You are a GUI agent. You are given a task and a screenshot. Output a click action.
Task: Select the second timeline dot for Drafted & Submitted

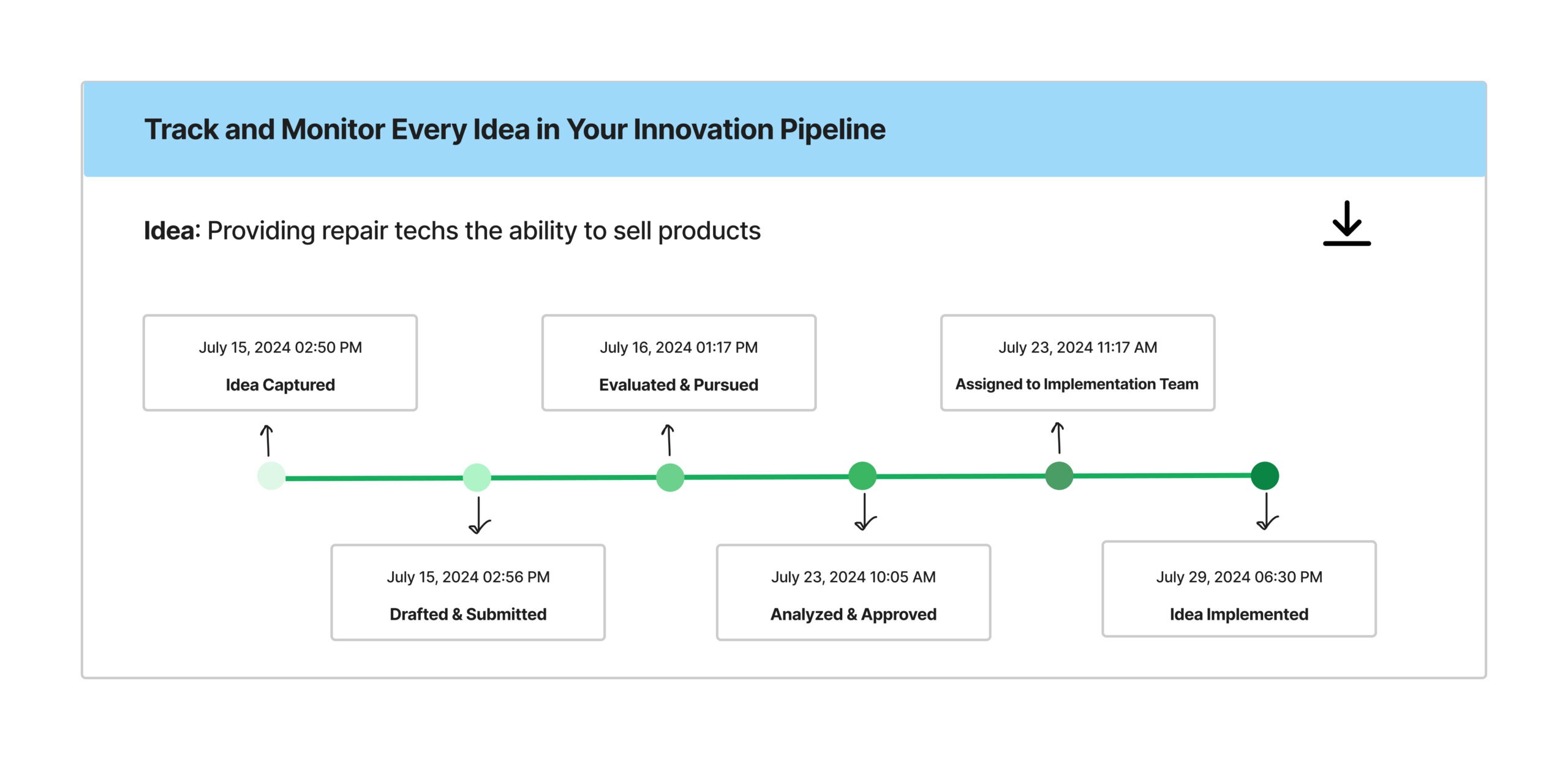pyautogui.click(x=477, y=477)
